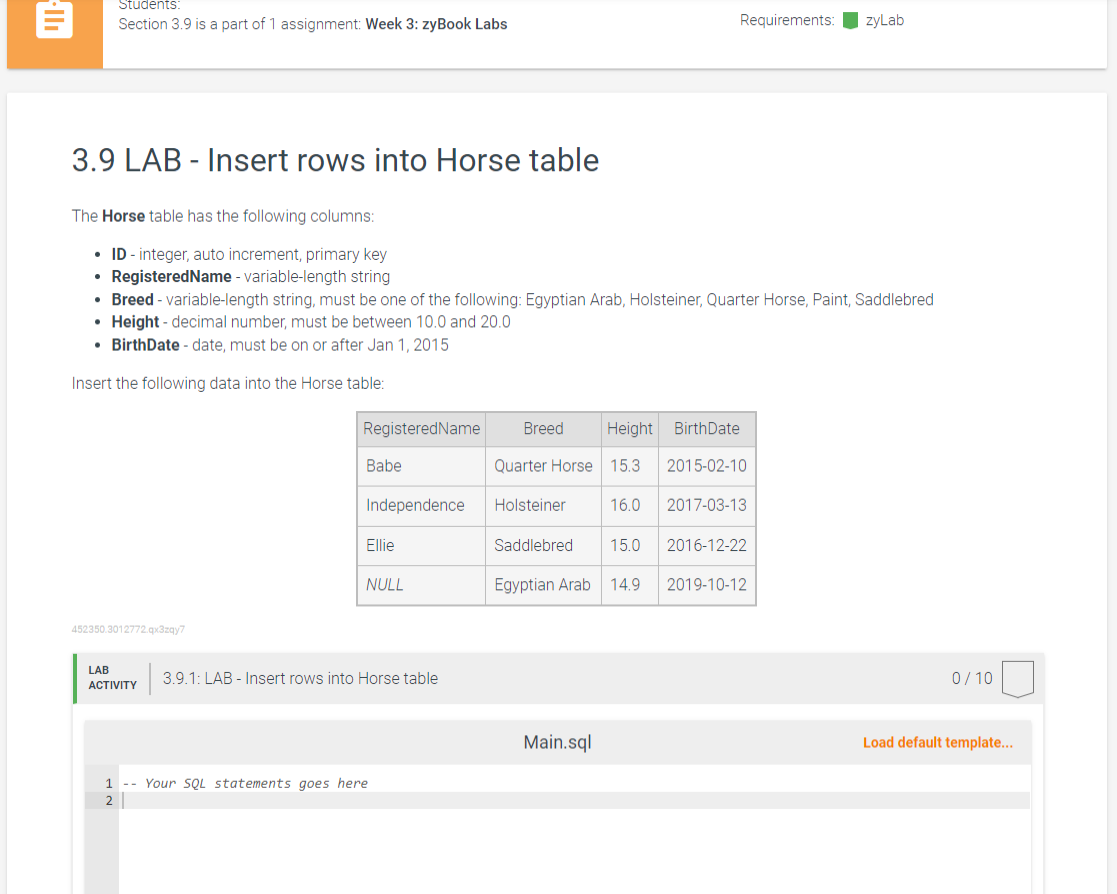This screenshot has width=1117, height=894.
Task: Click line number 2 in the editor
Action: tap(108, 800)
